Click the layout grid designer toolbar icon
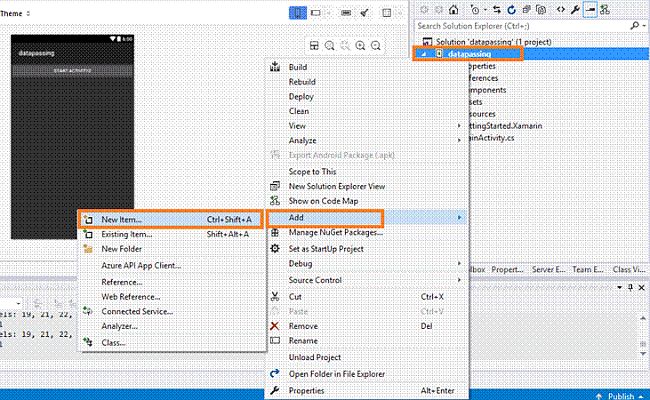The image size is (650, 400). (386, 13)
